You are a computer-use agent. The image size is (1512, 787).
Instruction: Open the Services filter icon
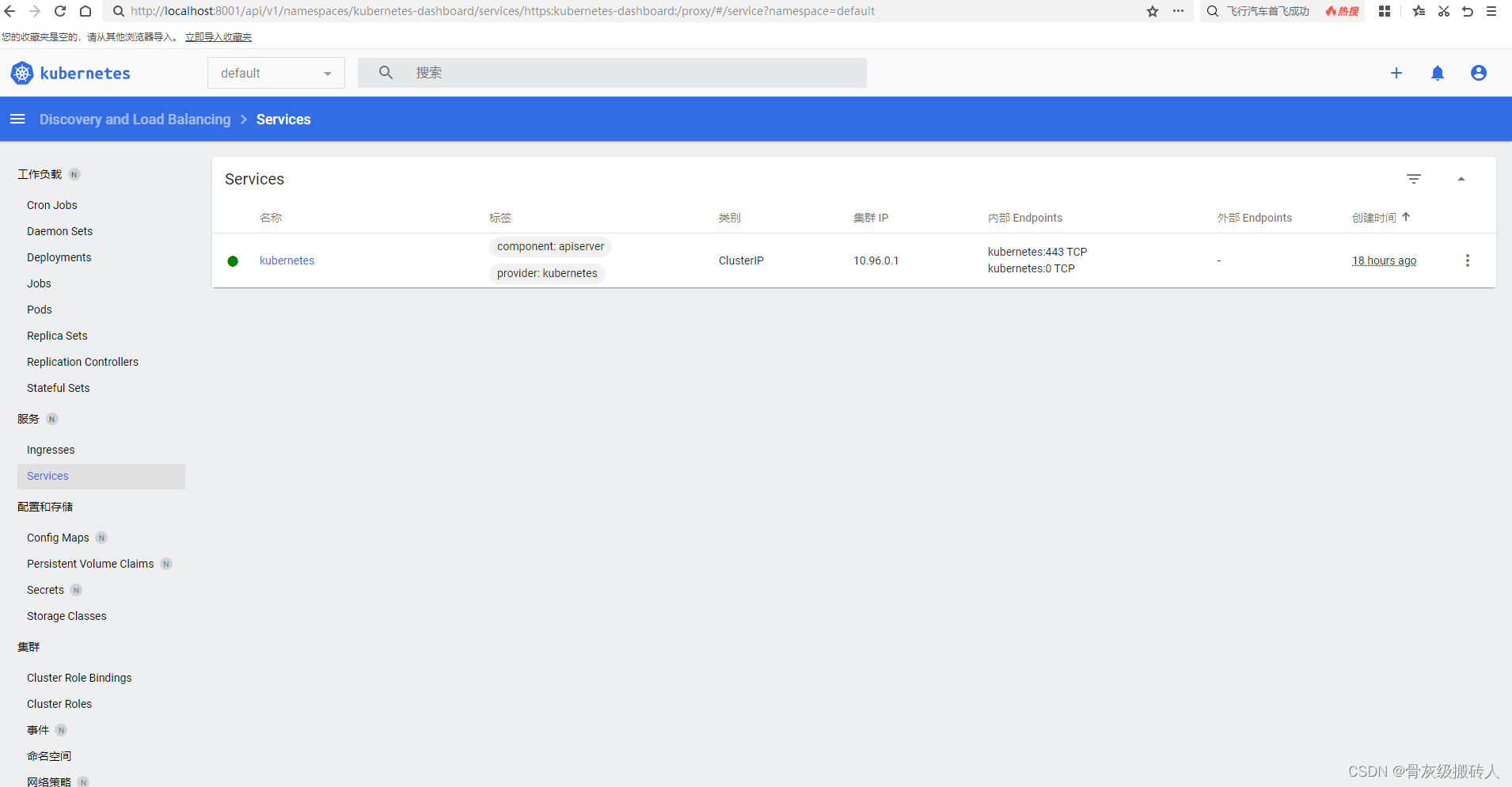1414,179
